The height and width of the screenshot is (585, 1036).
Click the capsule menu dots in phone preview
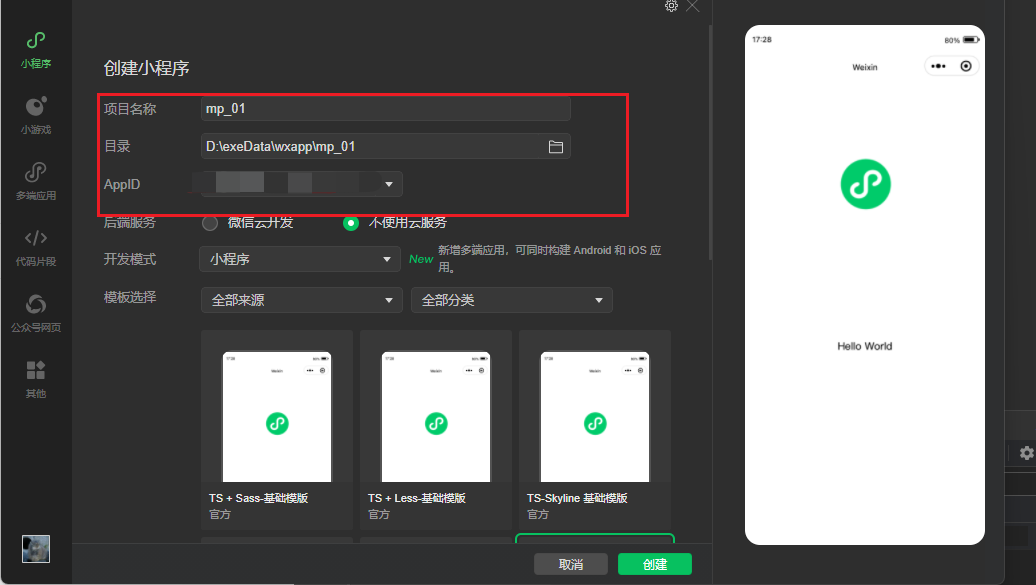(938, 66)
